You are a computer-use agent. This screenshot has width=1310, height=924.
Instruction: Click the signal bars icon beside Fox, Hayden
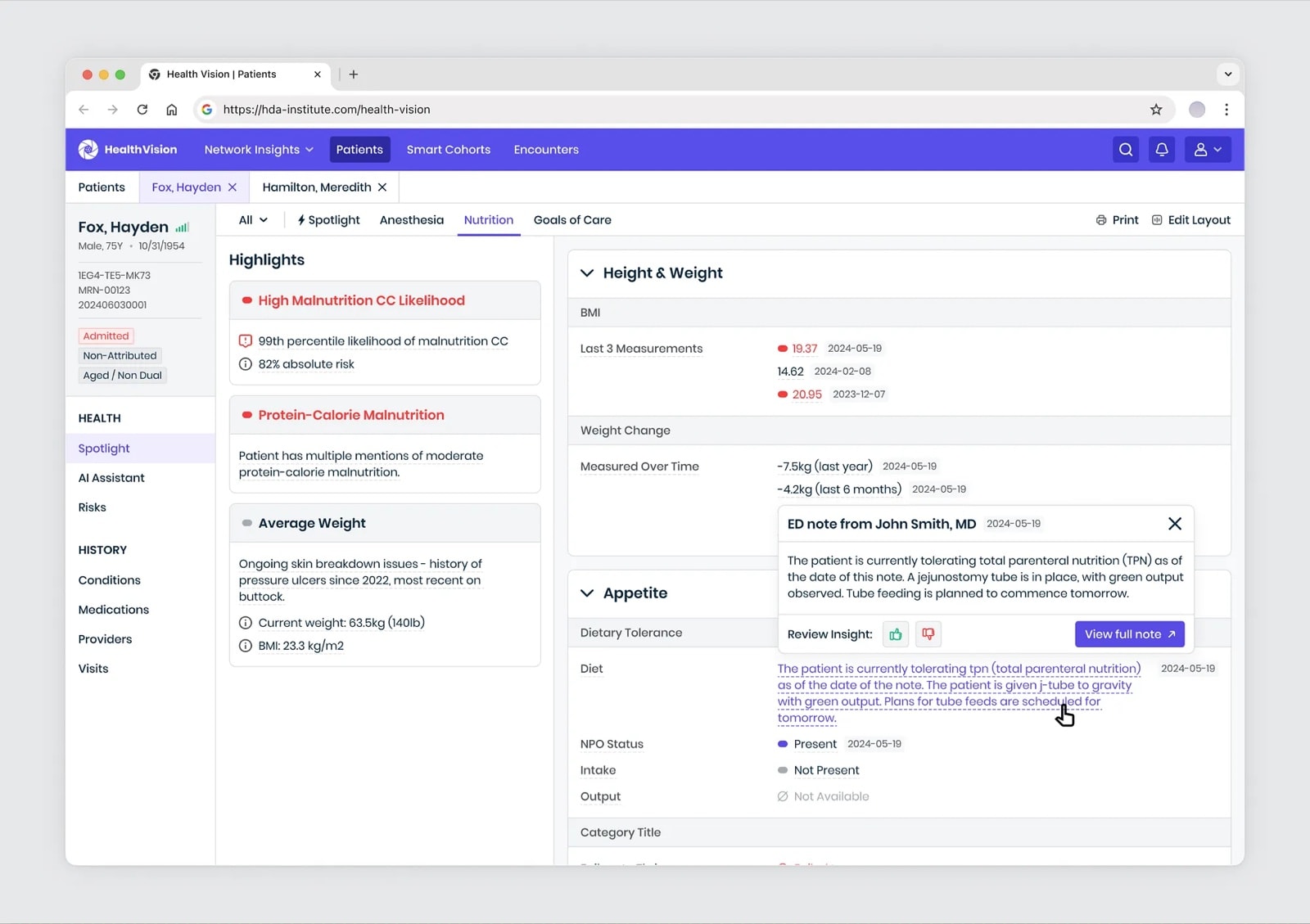point(182,228)
